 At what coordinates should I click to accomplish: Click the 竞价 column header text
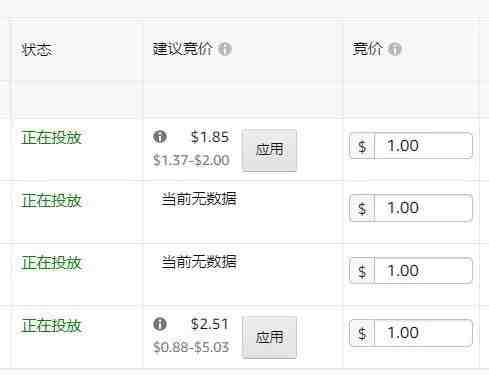(368, 49)
